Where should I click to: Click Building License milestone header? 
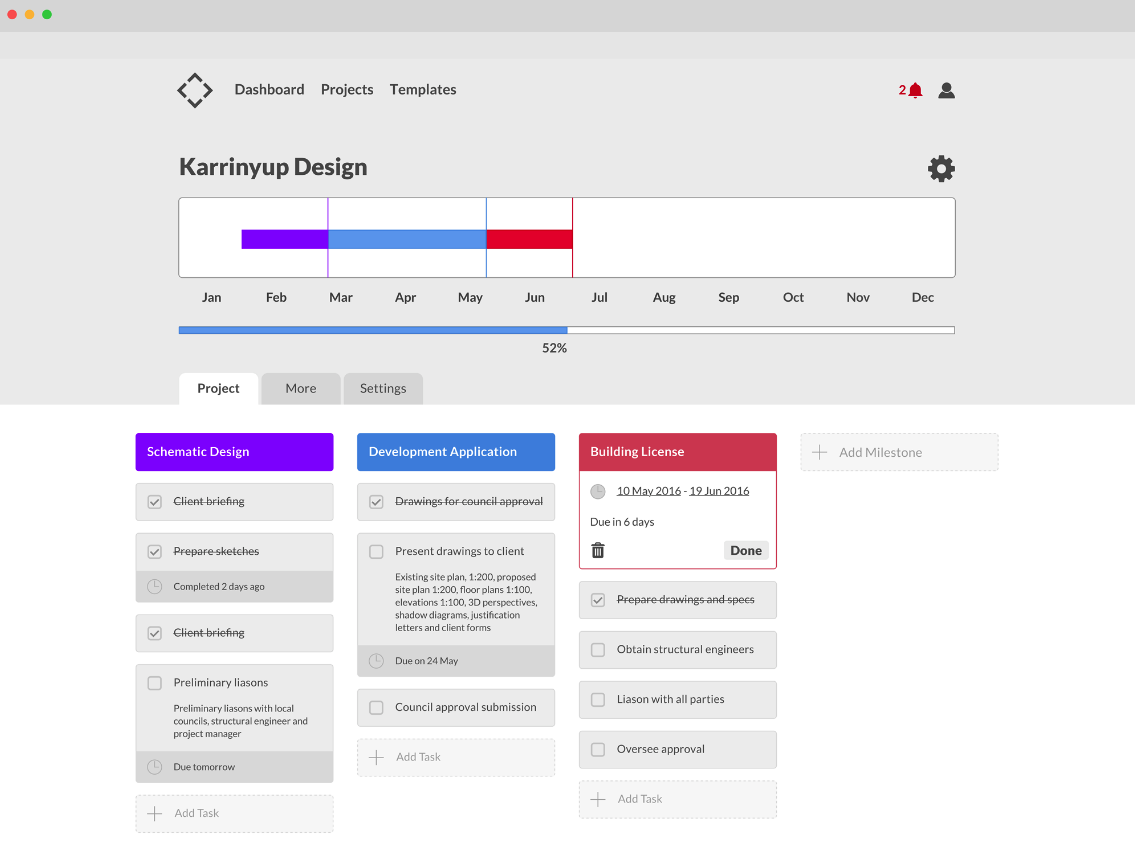pos(678,452)
